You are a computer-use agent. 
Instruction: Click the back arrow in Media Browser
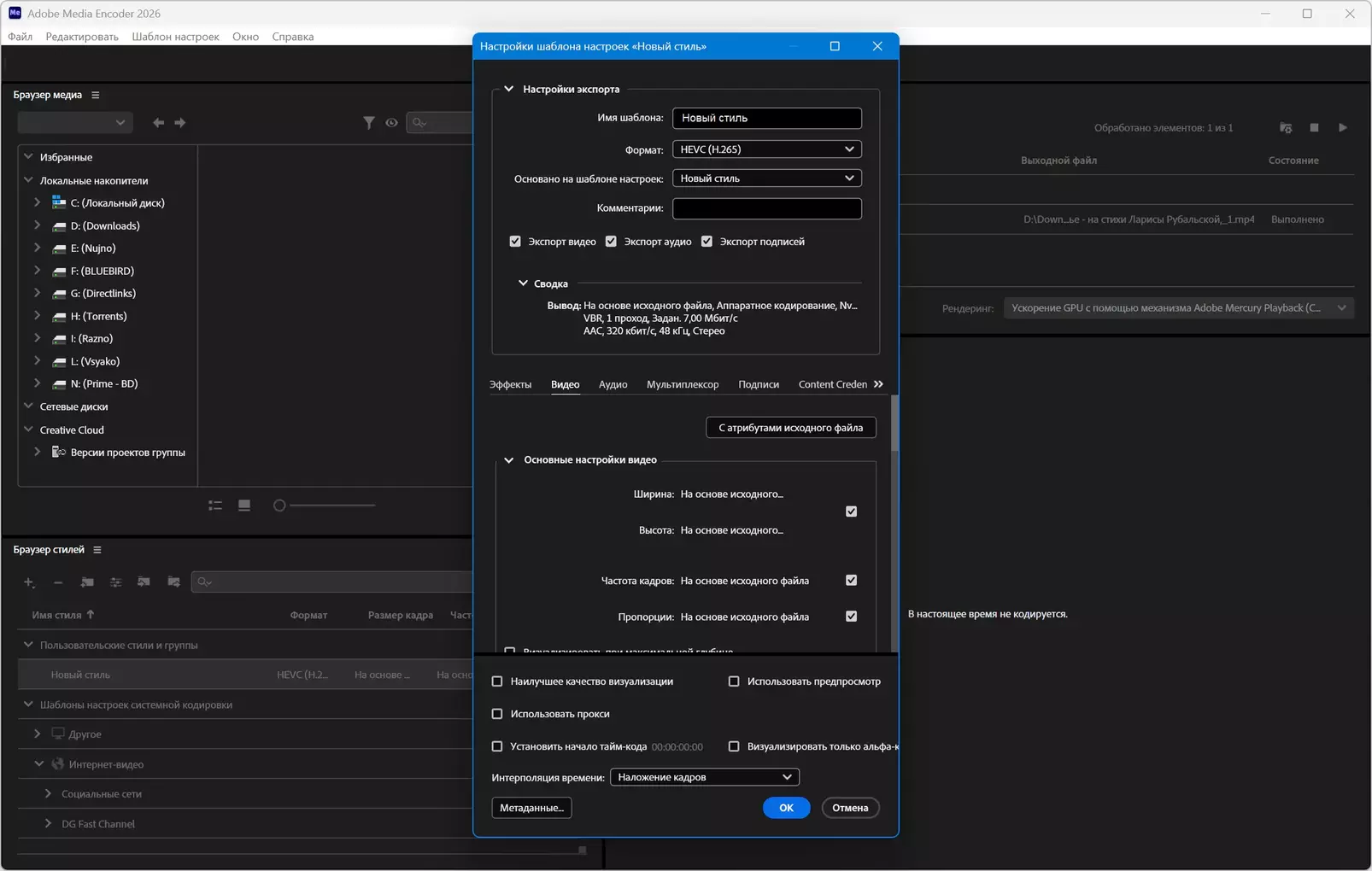click(158, 123)
